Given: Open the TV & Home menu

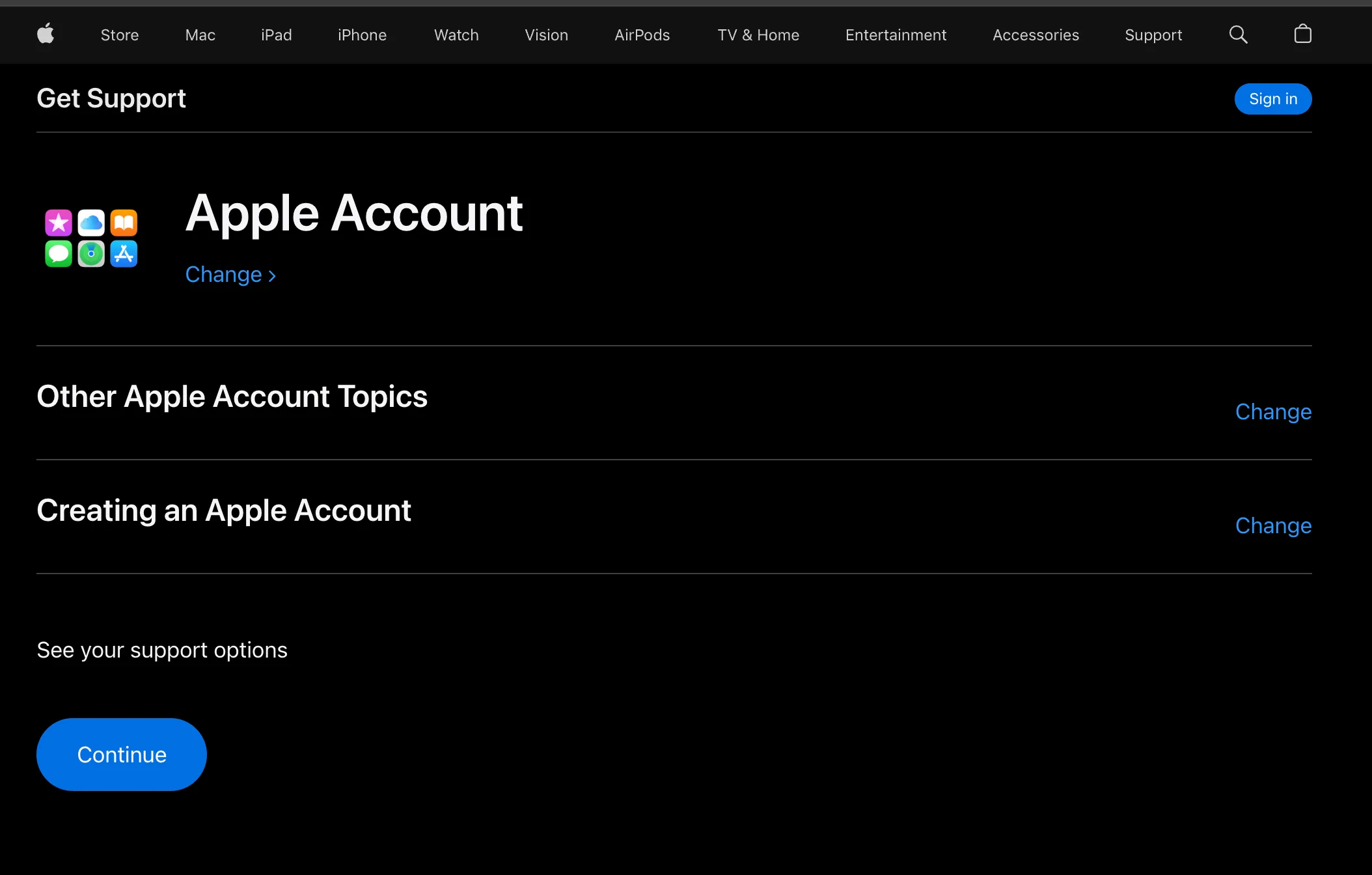Looking at the screenshot, I should coord(758,35).
